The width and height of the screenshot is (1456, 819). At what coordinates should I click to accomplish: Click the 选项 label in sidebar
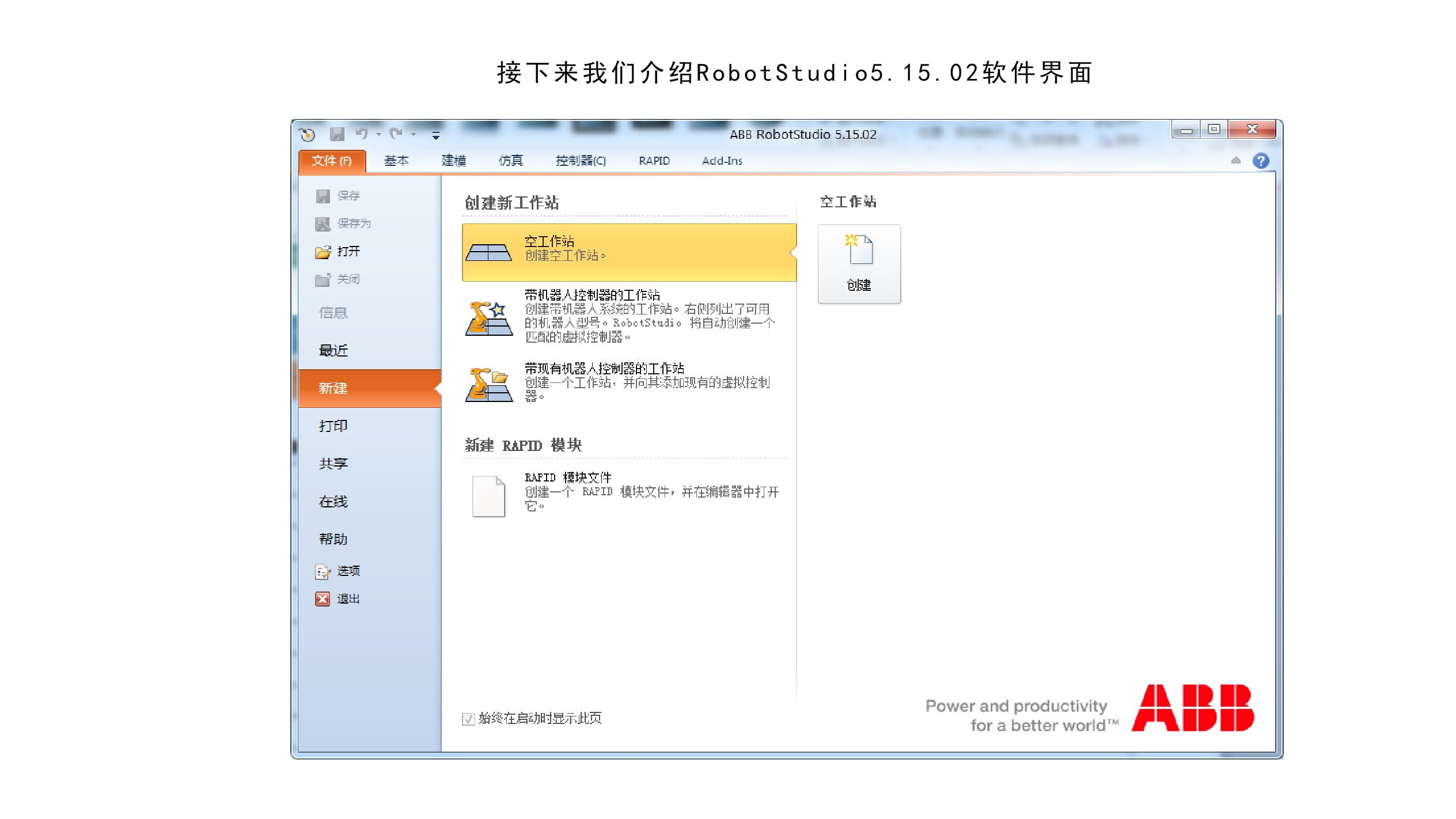pos(348,571)
